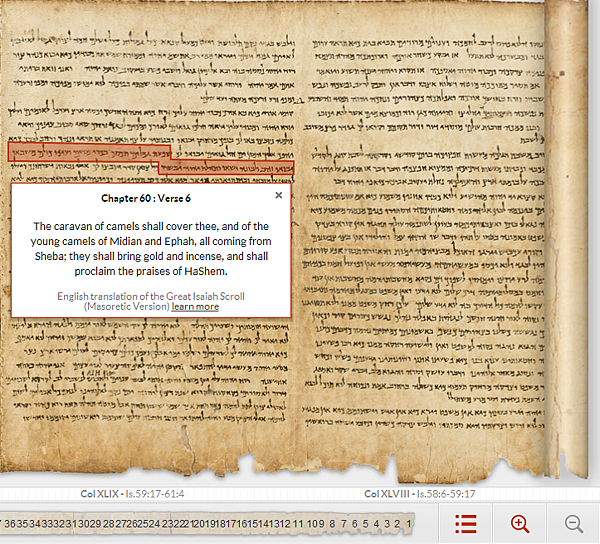Jump to column 3 in the scroll navigator

[x=386, y=524]
